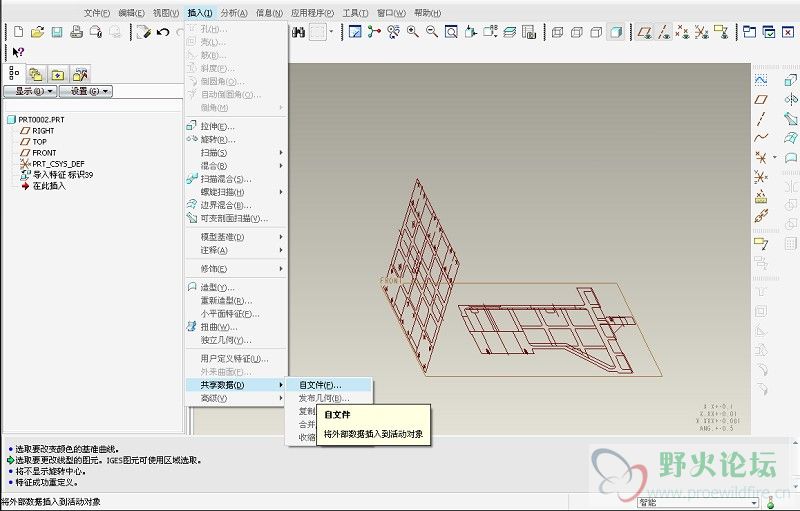The width and height of the screenshot is (800, 511).
Task: Open the Layers icon in toolbar
Action: point(509,32)
